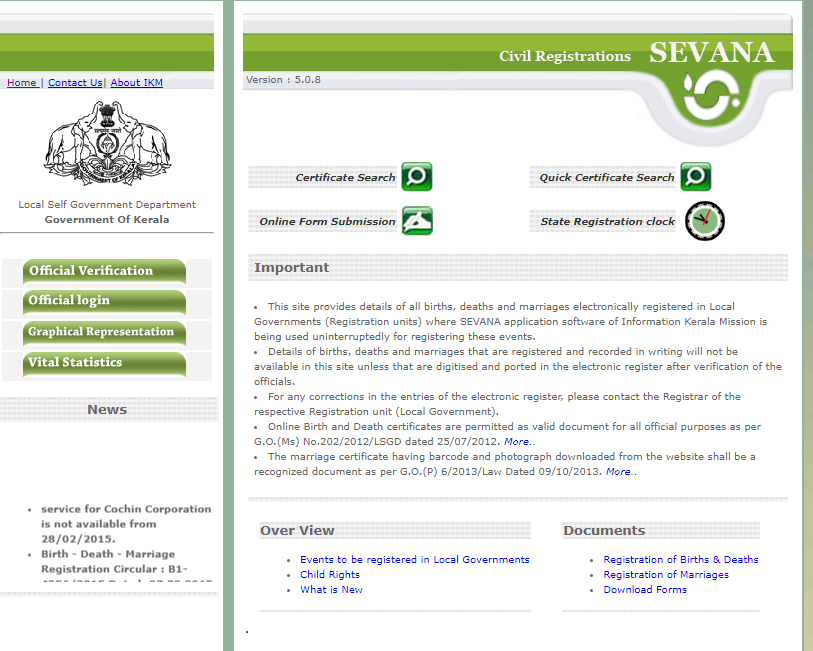The height and width of the screenshot is (651, 813).
Task: Click the State Registration clock label
Action: pyautogui.click(x=608, y=221)
